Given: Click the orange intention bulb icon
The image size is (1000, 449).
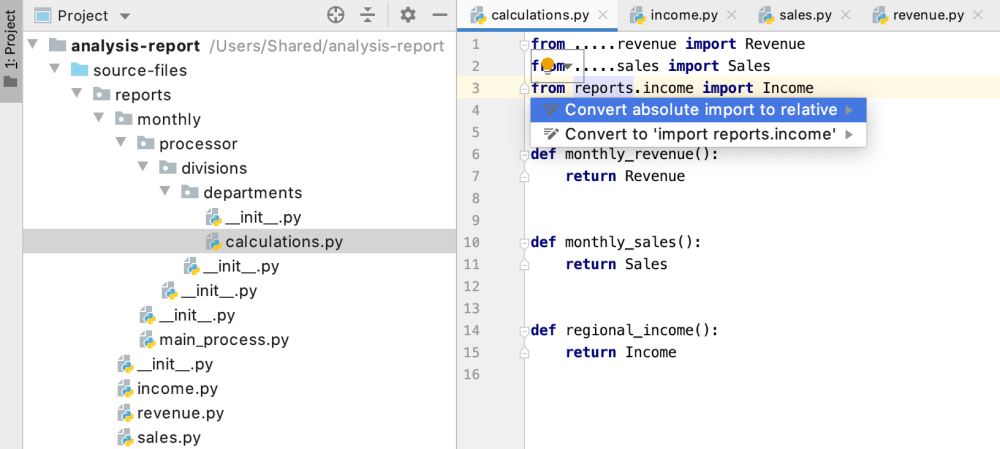Looking at the screenshot, I should click(x=547, y=65).
